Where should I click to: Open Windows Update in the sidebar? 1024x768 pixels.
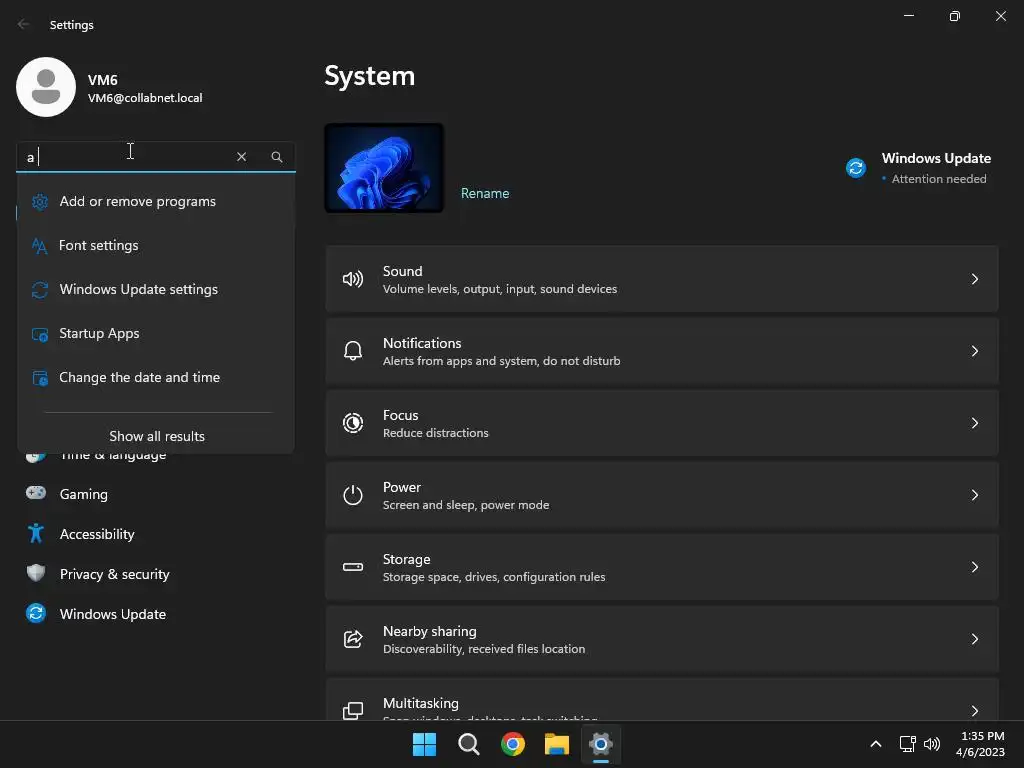(x=155, y=614)
